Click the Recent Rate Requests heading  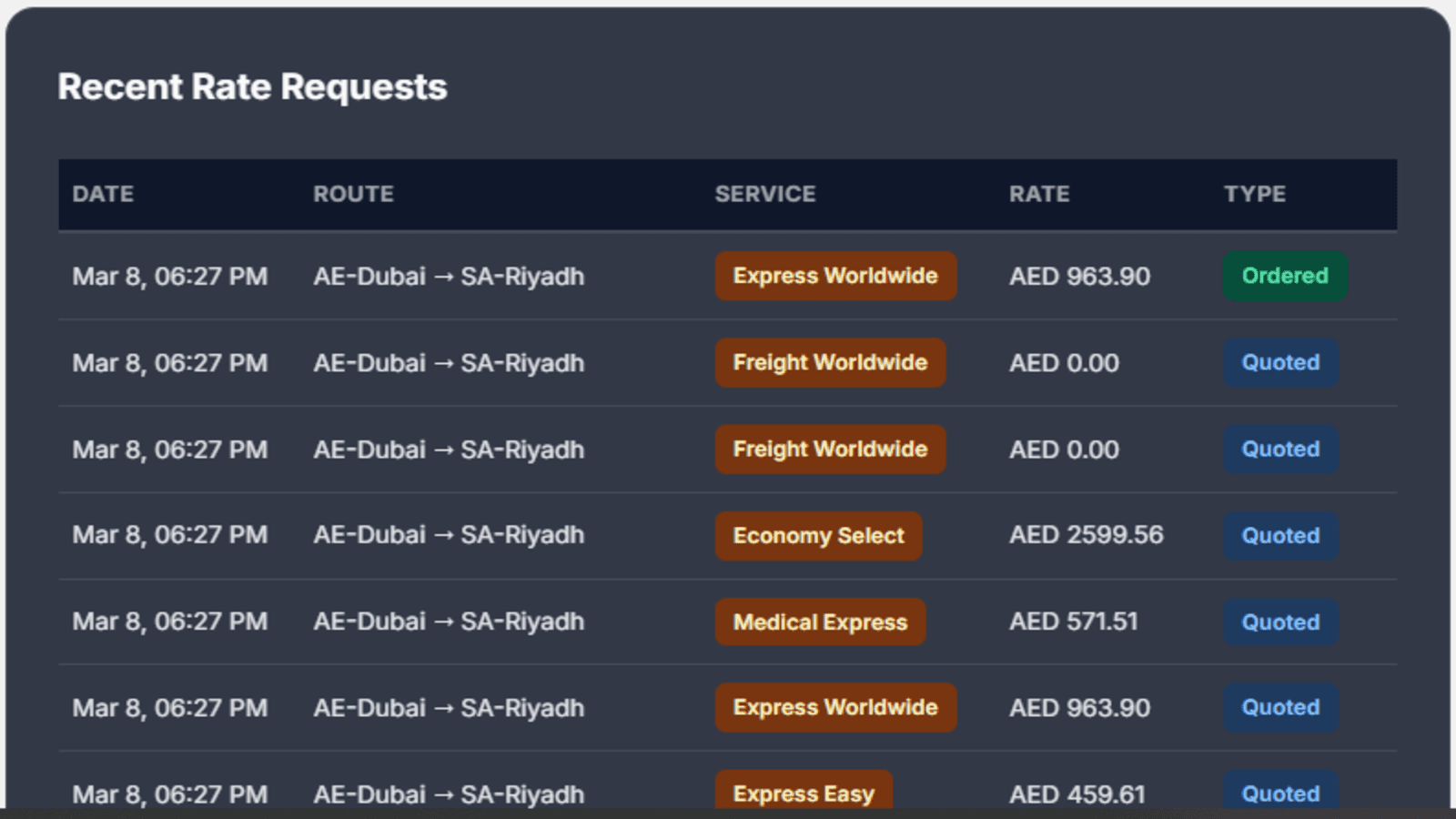(x=252, y=87)
